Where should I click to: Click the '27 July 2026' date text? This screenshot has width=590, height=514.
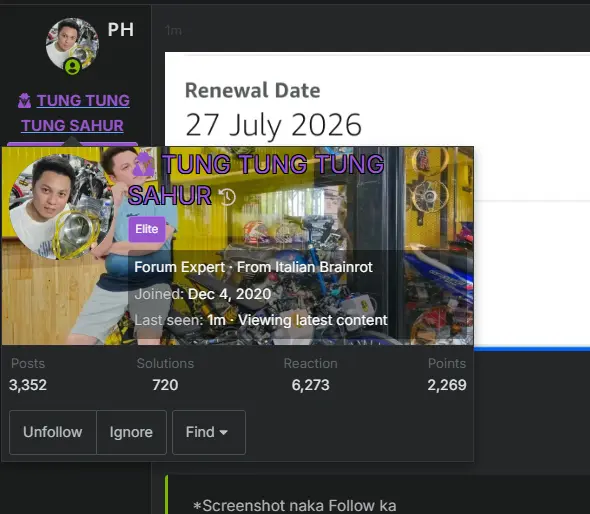[274, 125]
